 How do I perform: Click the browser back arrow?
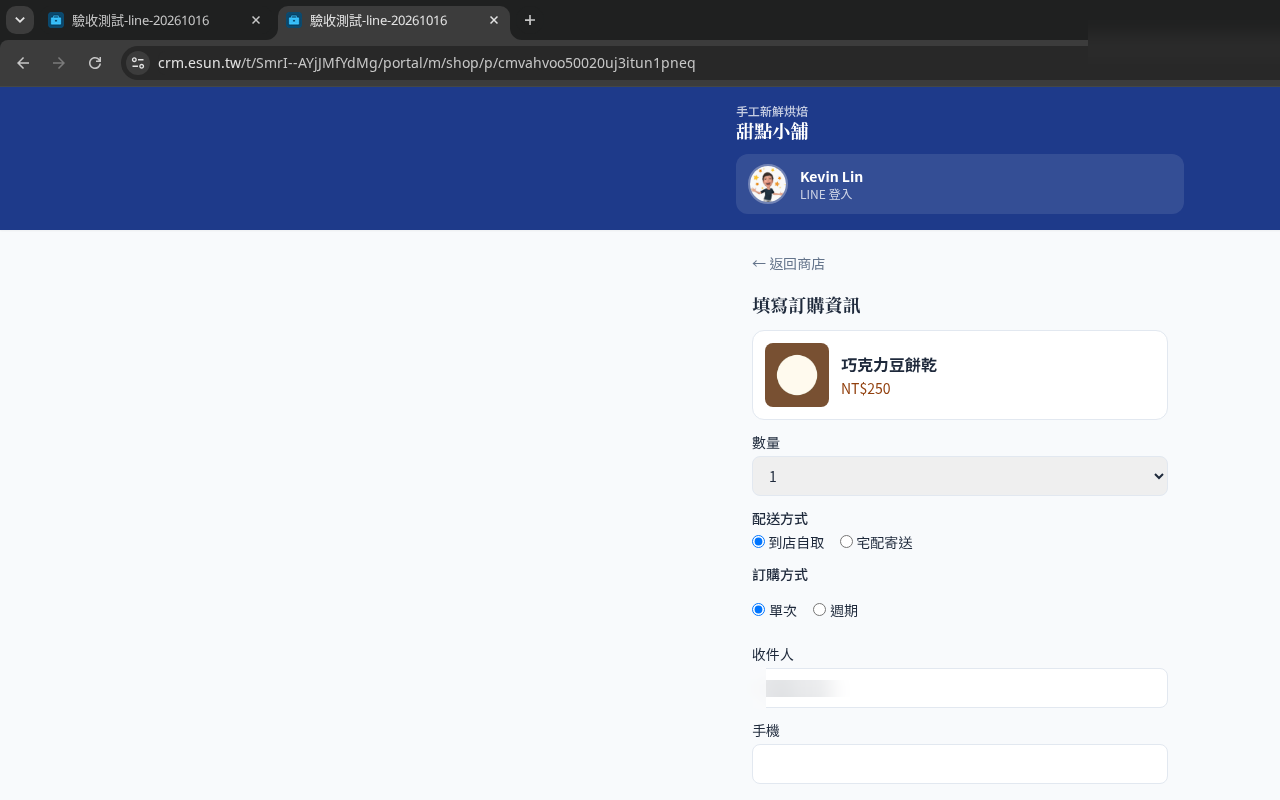coord(23,63)
